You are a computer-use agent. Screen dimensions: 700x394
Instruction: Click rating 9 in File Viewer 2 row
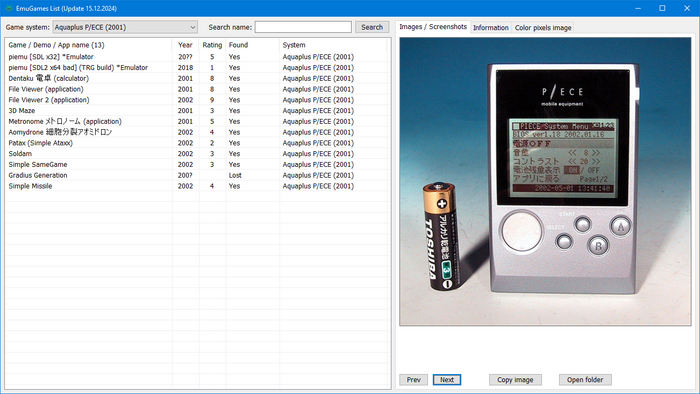[212, 100]
